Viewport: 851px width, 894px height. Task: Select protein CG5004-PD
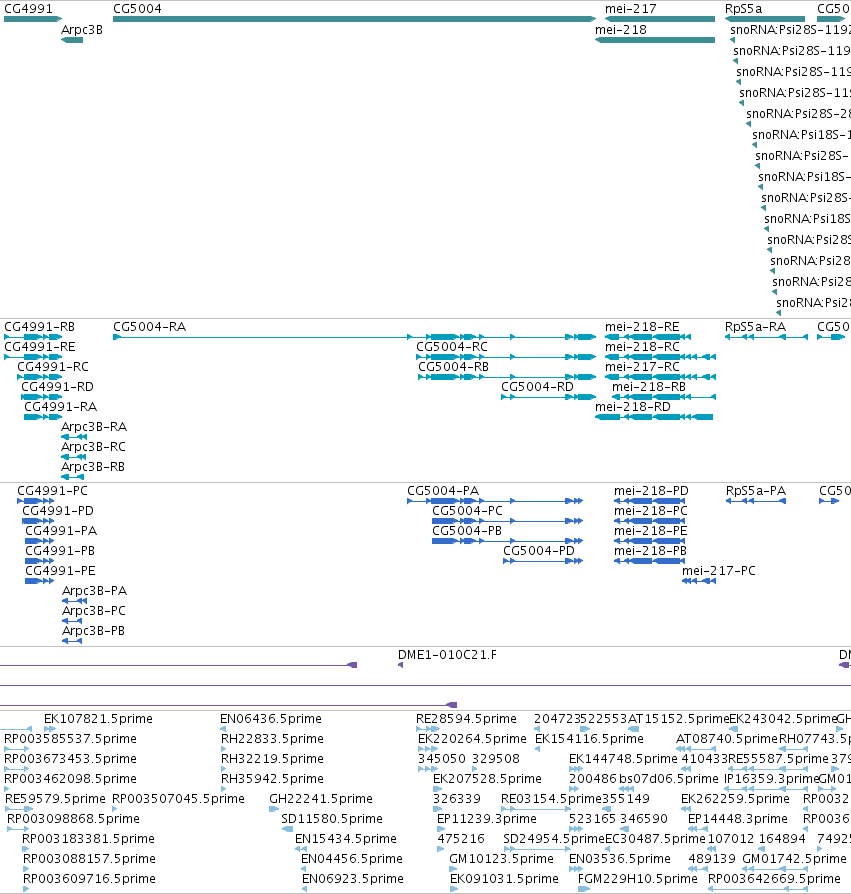click(539, 550)
